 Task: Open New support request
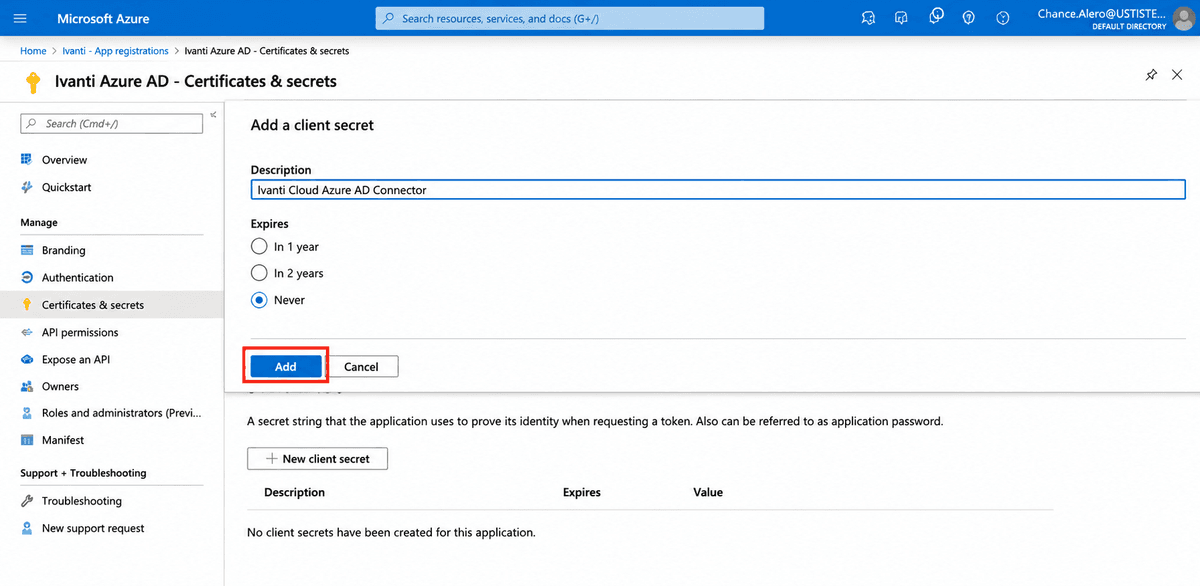point(93,528)
